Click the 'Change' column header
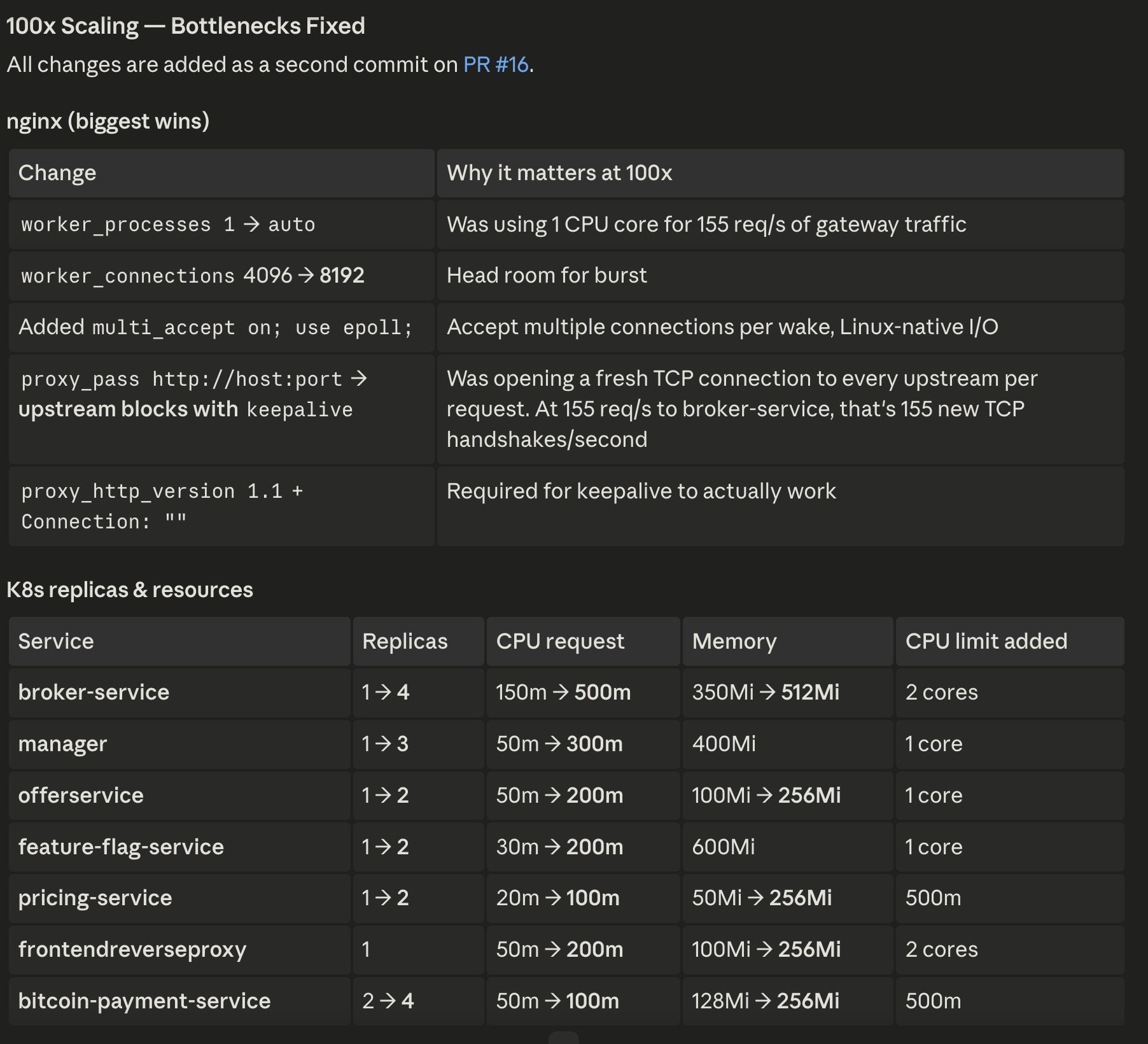This screenshot has height=1044, width=1148. coord(221,173)
